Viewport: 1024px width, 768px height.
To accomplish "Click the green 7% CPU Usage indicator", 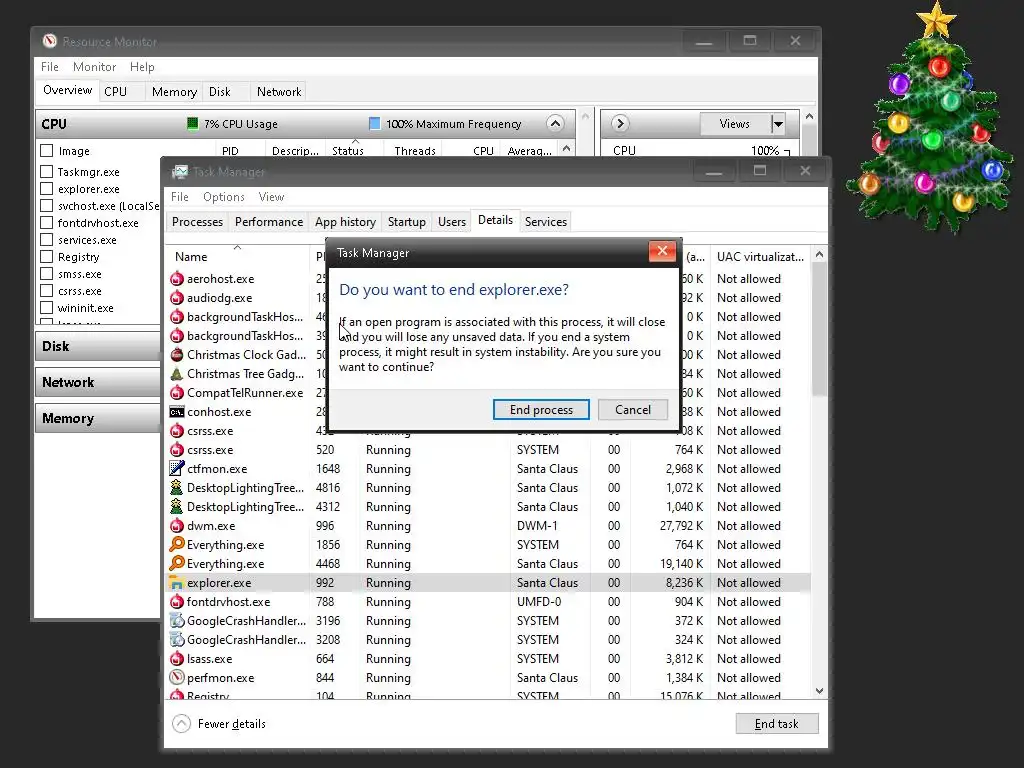I will click(193, 123).
